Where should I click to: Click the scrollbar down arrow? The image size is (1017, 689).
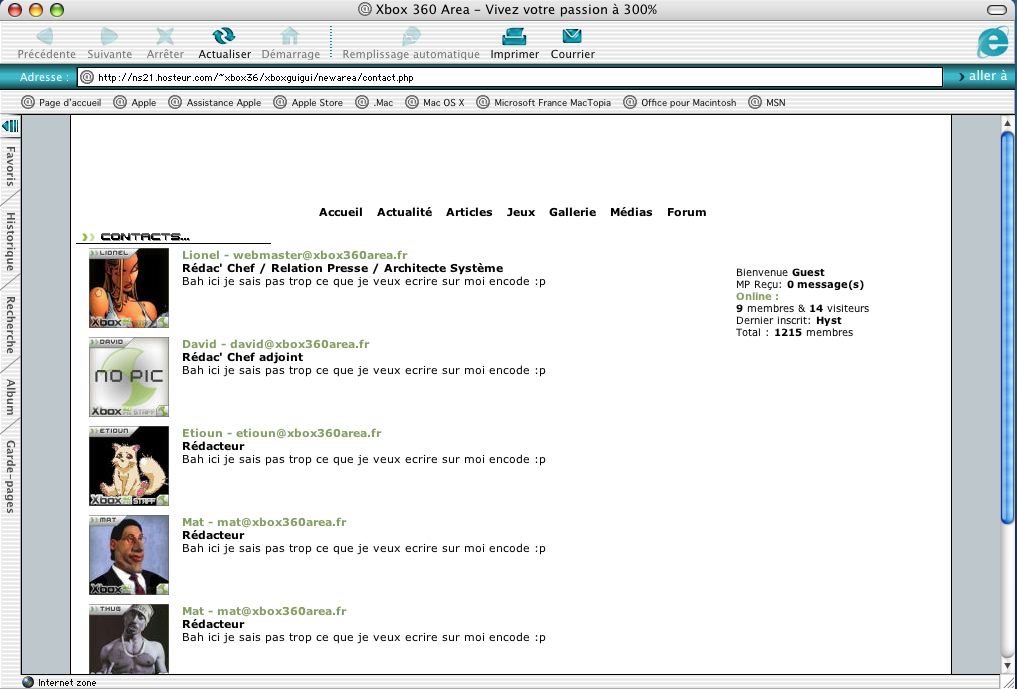pos(1007,666)
